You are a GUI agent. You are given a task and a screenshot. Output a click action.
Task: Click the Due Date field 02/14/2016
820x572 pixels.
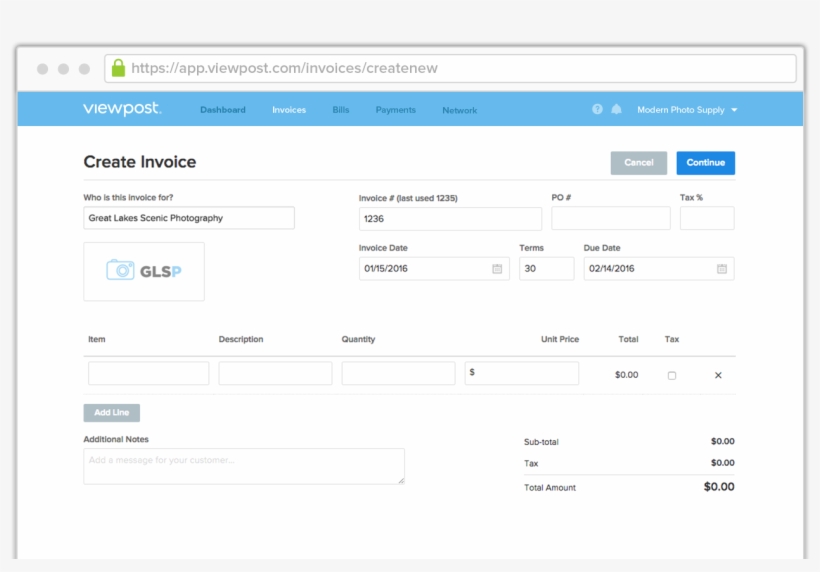coord(659,269)
